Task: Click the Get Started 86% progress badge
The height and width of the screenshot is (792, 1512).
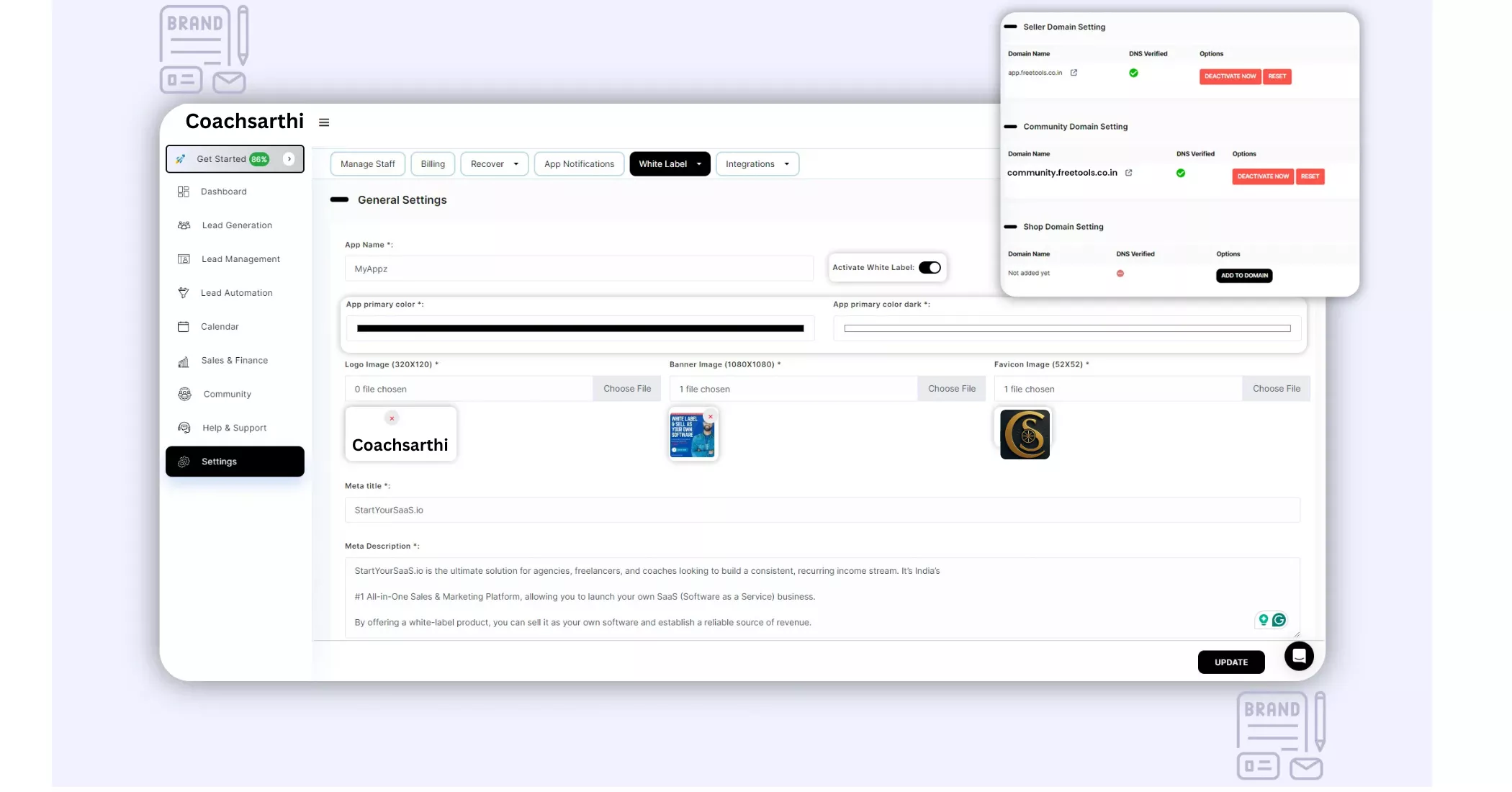Action: point(259,159)
